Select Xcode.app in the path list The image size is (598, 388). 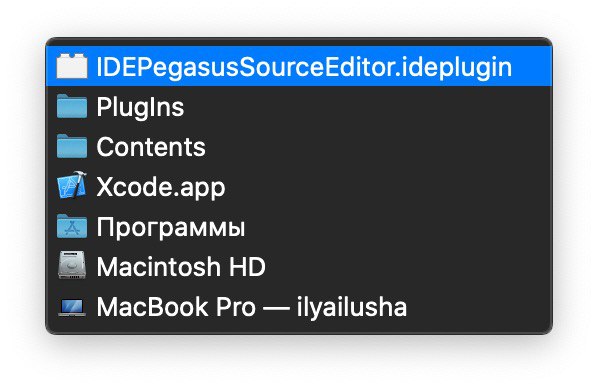point(299,187)
